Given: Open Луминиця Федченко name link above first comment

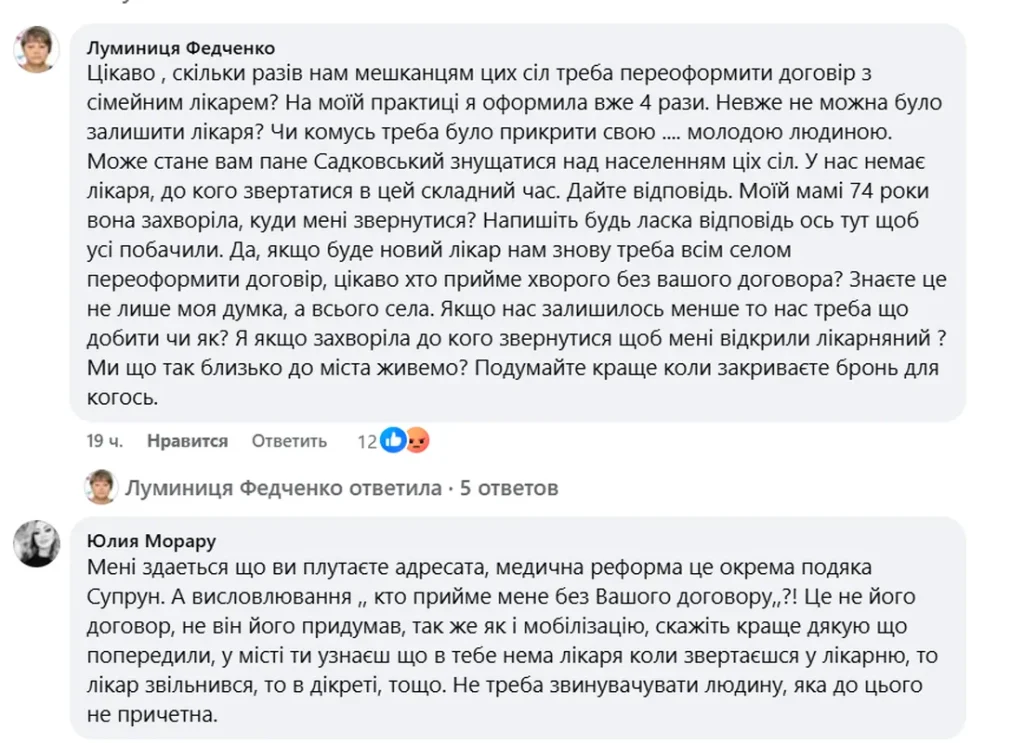Looking at the screenshot, I should 180,48.
